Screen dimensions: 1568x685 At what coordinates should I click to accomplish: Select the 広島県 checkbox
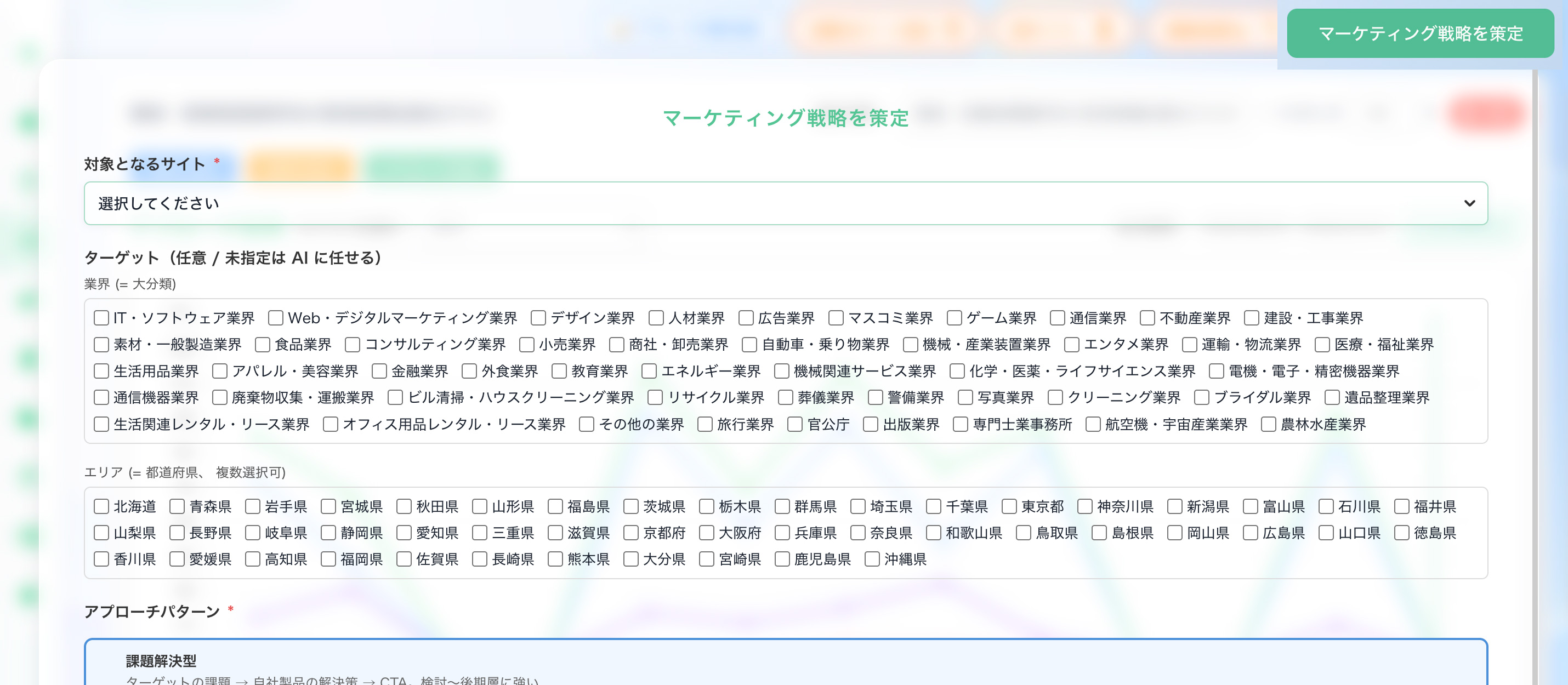pyautogui.click(x=1250, y=533)
